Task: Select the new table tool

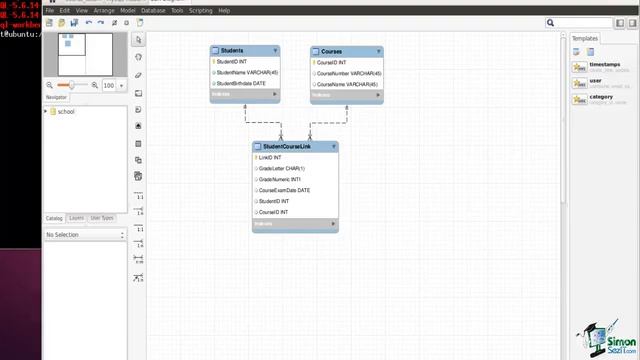Action: (138, 144)
